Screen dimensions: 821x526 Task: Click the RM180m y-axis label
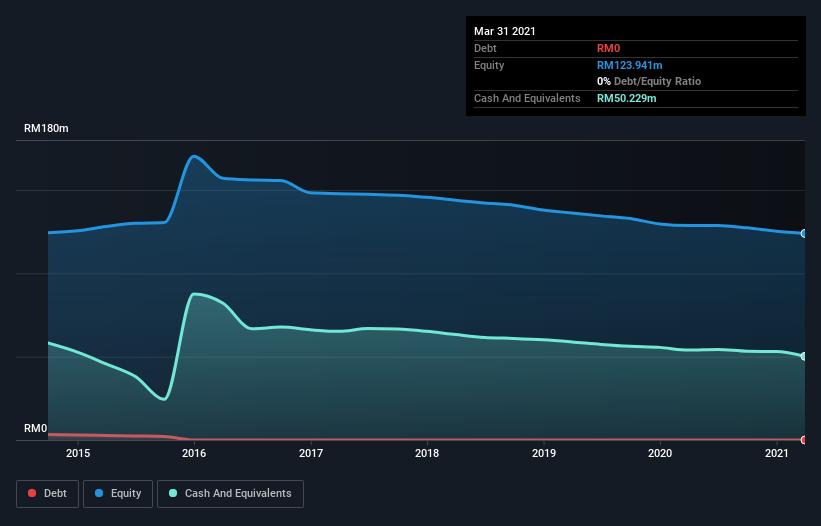click(x=46, y=128)
